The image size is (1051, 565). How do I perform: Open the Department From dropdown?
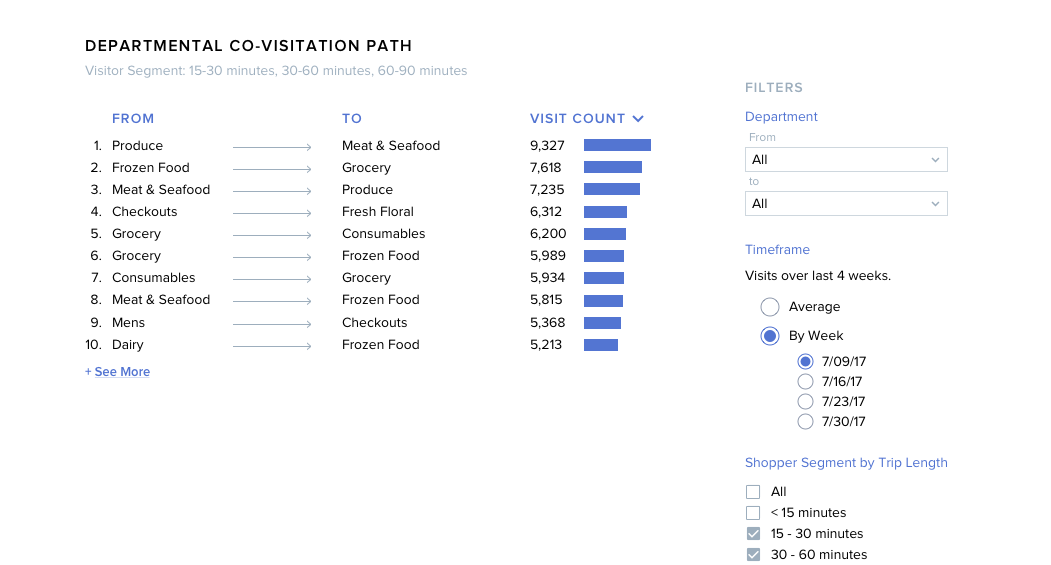point(846,160)
